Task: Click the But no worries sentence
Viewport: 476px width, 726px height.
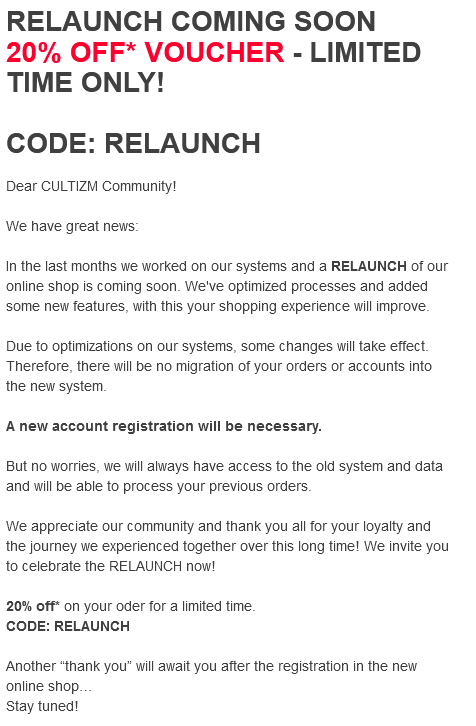Action: tap(224, 466)
